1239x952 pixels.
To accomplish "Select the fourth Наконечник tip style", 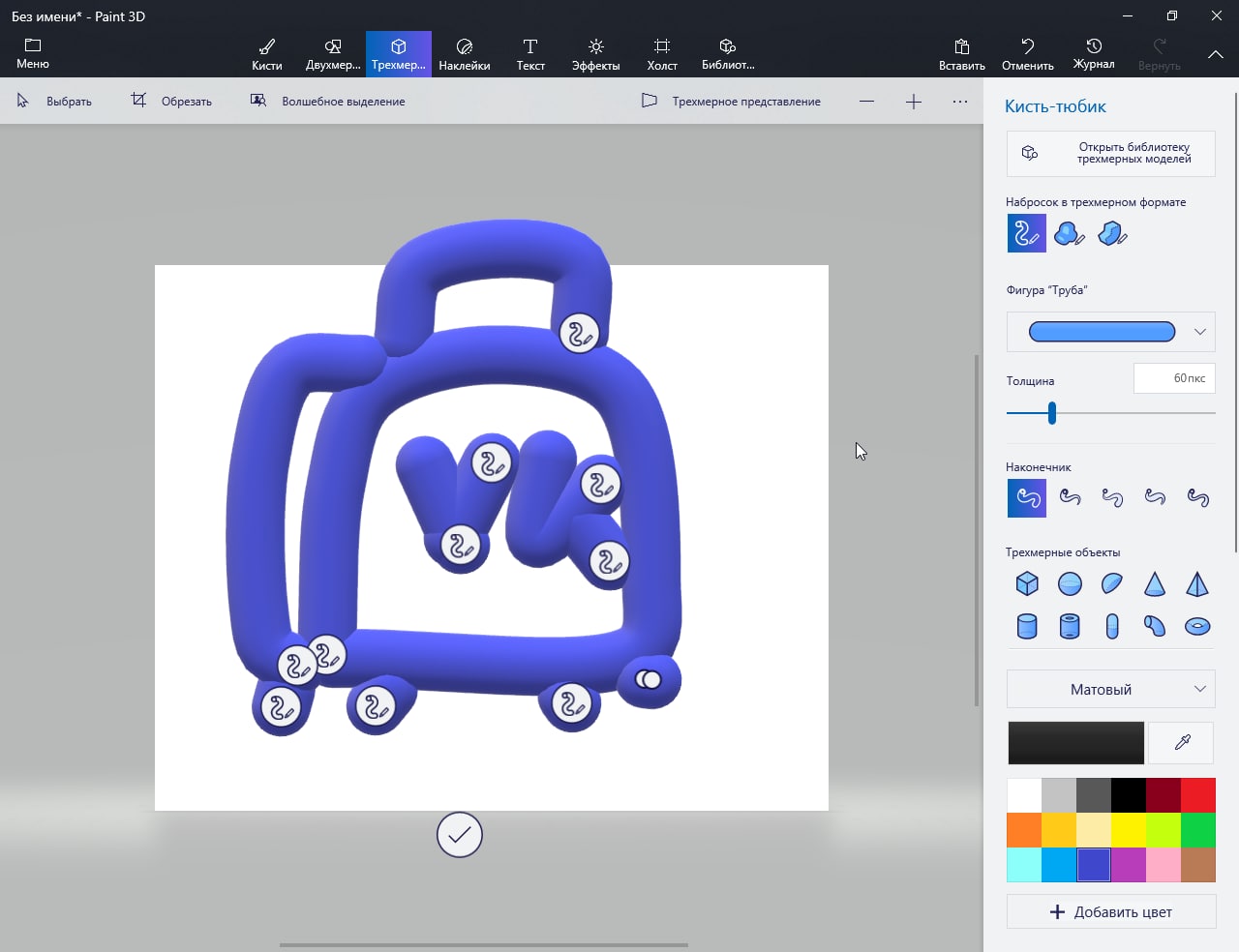I will tap(1155, 498).
